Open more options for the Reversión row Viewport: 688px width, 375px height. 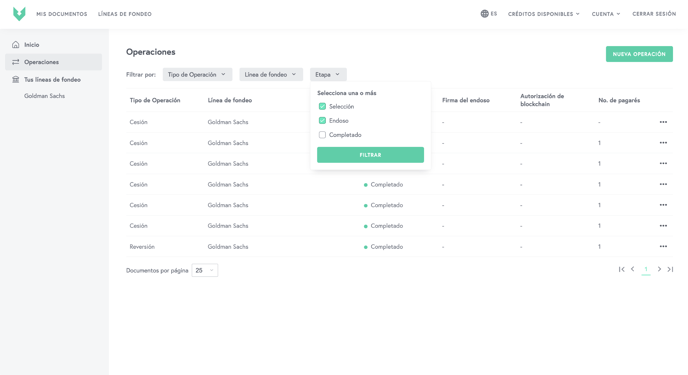pyautogui.click(x=663, y=246)
